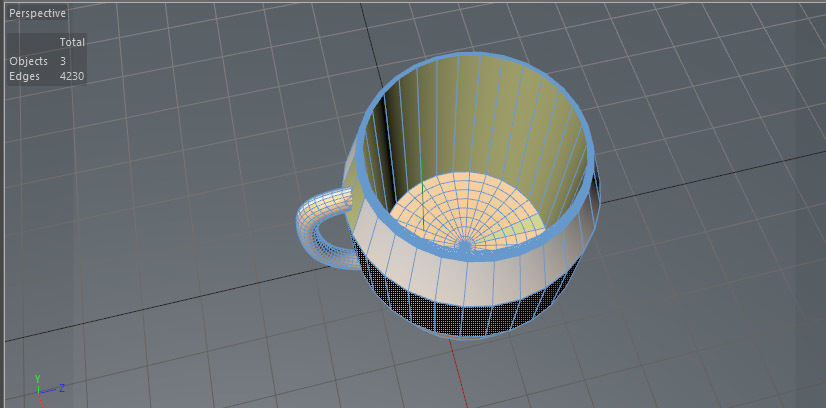826x408 pixels.
Task: Click the Objects count '3' value
Action: [63, 61]
